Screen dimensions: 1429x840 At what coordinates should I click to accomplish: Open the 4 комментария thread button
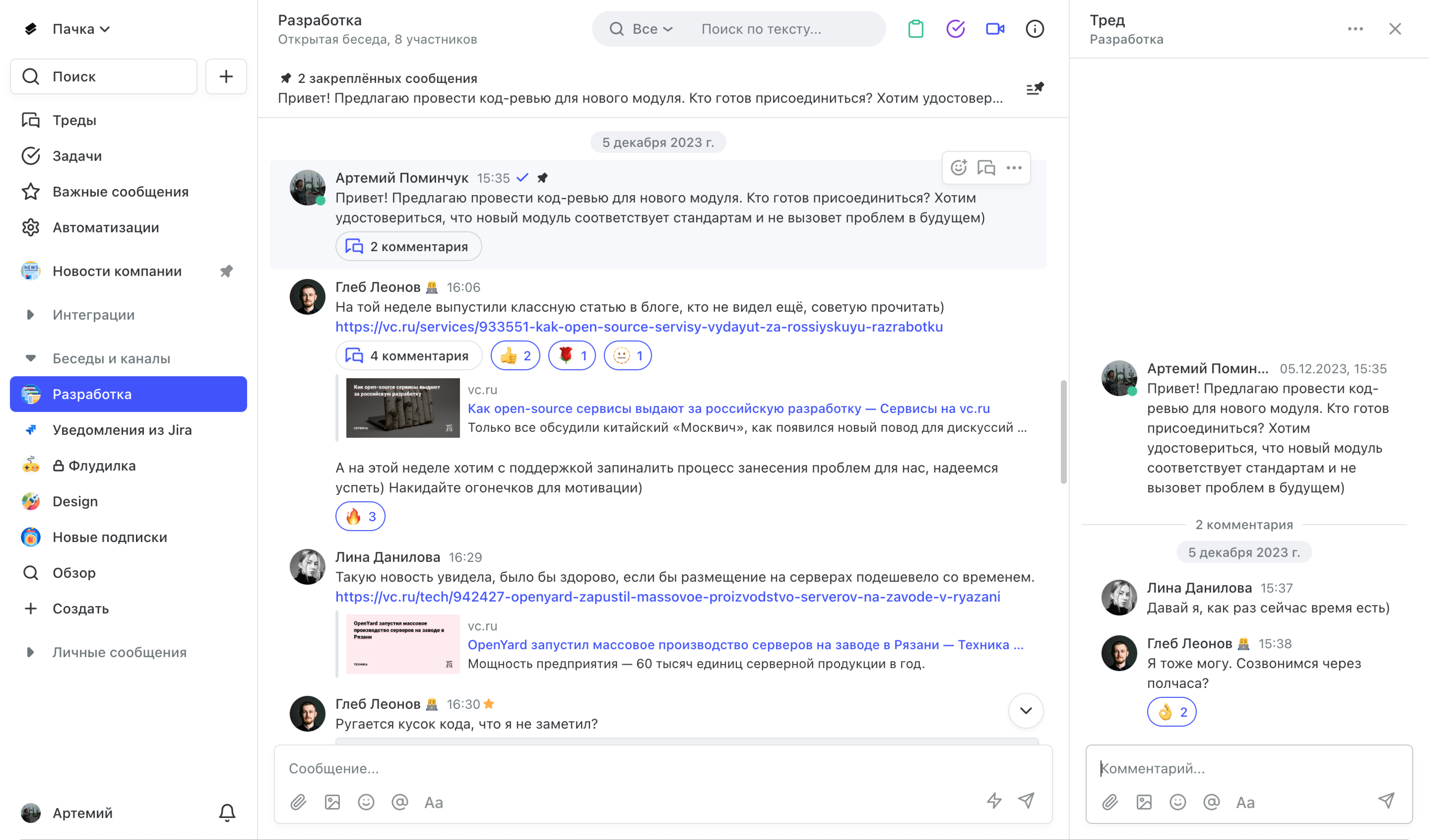tap(409, 356)
